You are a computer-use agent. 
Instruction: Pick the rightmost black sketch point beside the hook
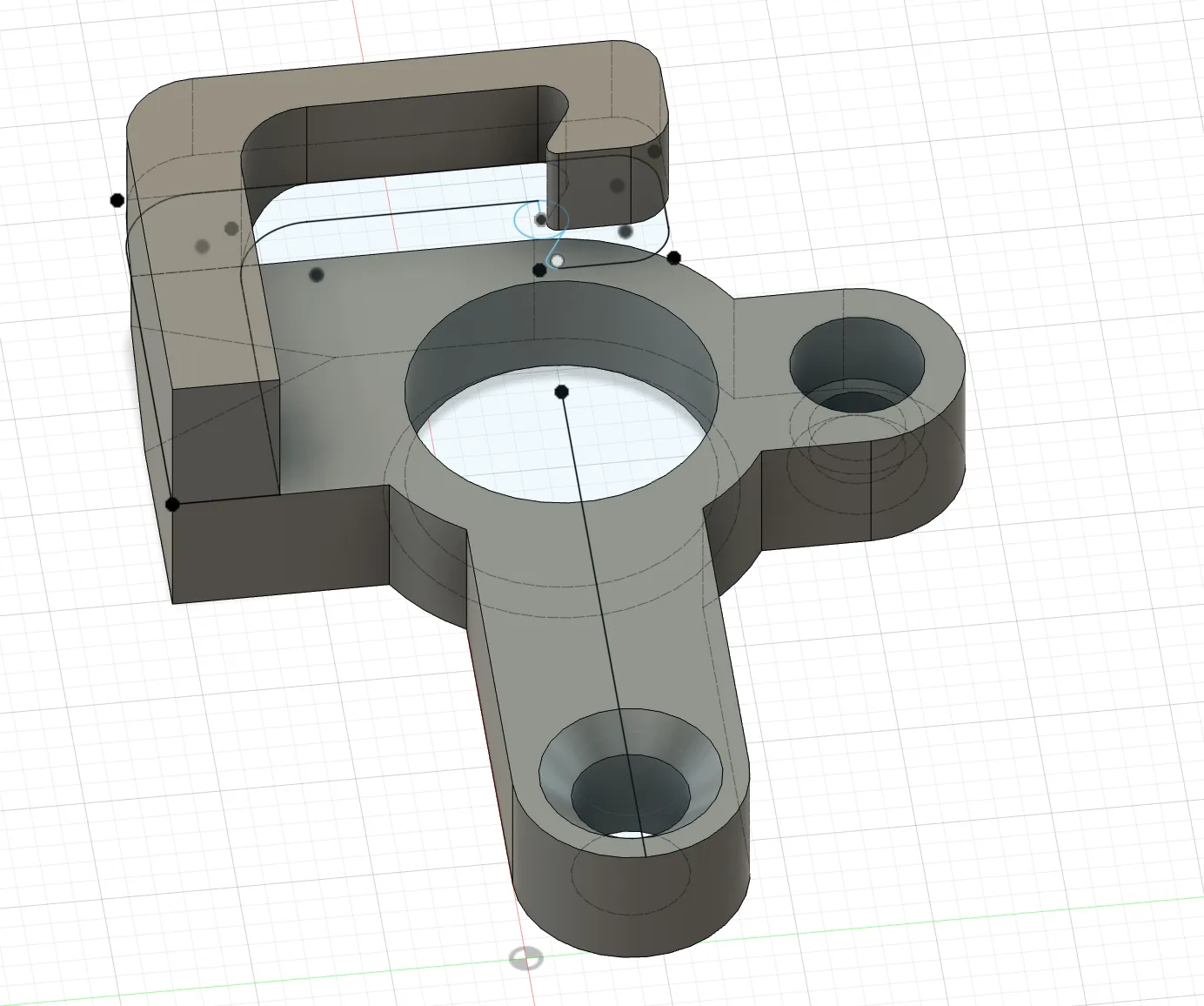tap(673, 258)
